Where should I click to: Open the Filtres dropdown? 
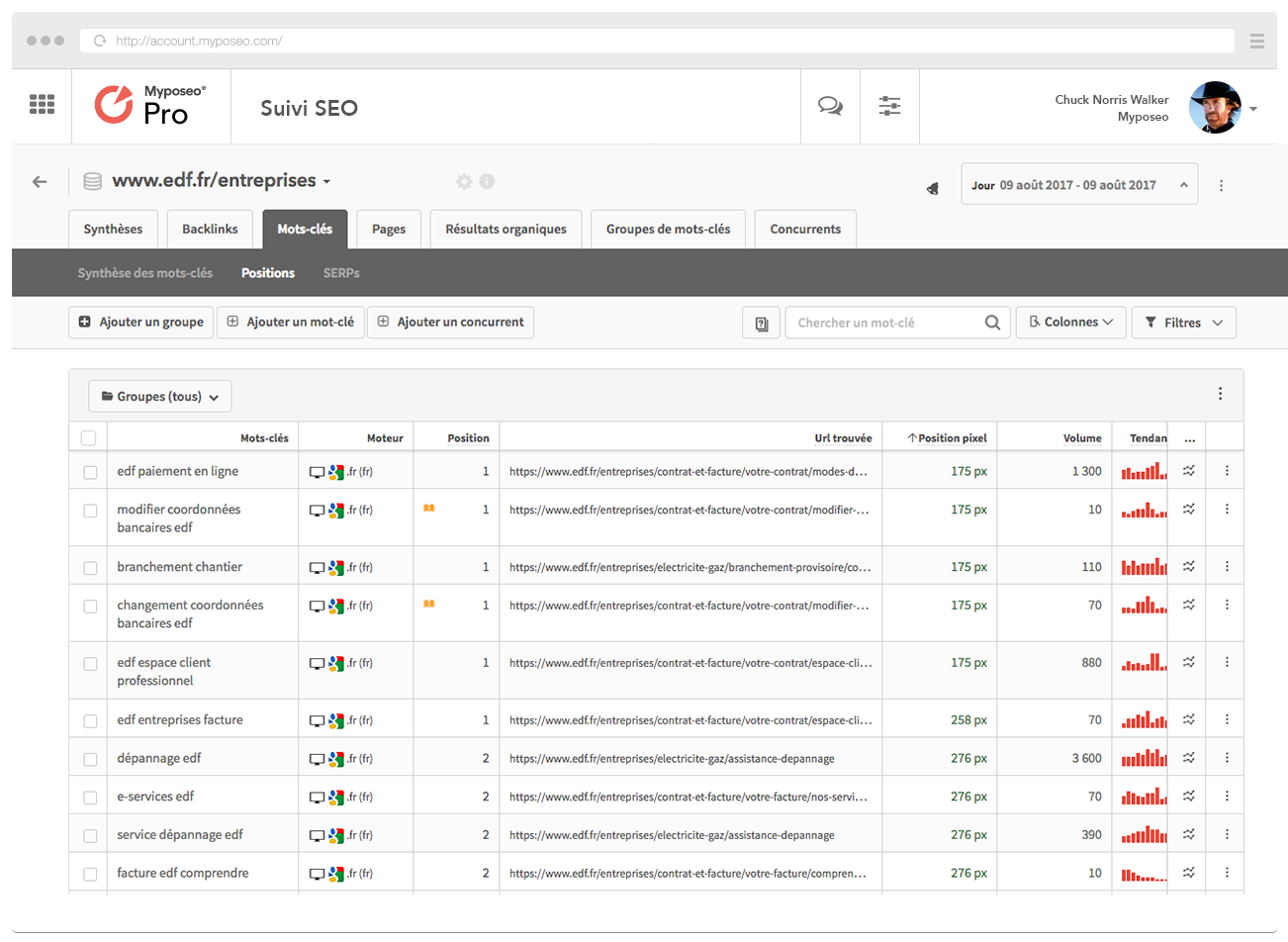tap(1184, 323)
